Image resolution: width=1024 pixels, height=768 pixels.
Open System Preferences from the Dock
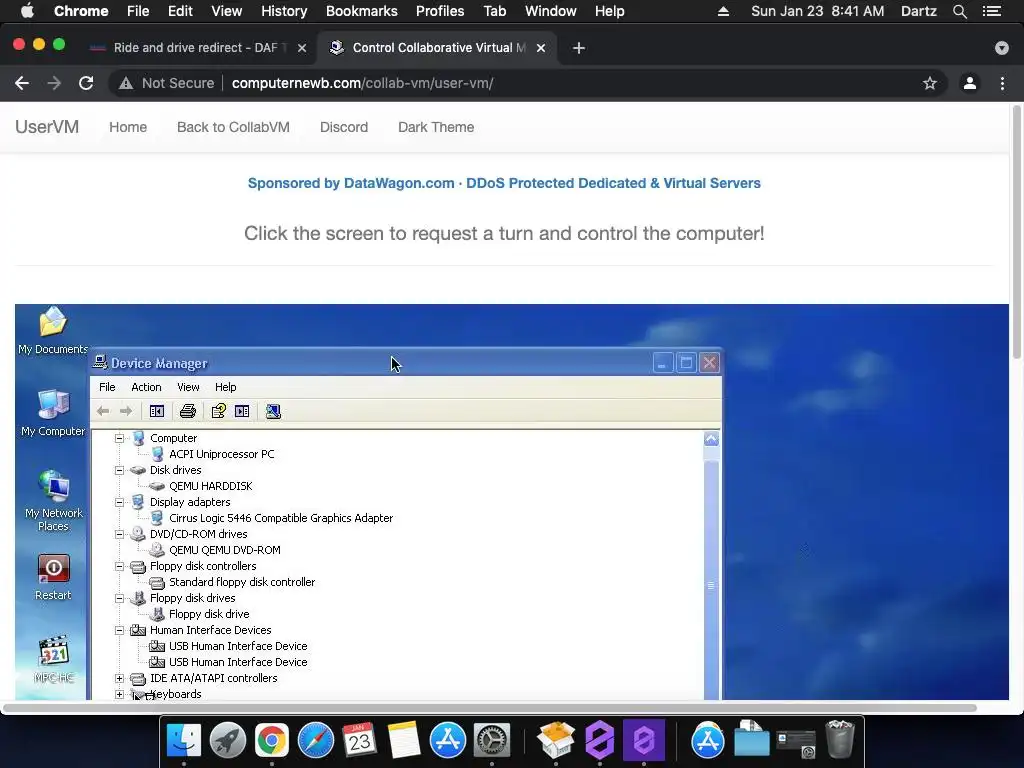point(491,740)
